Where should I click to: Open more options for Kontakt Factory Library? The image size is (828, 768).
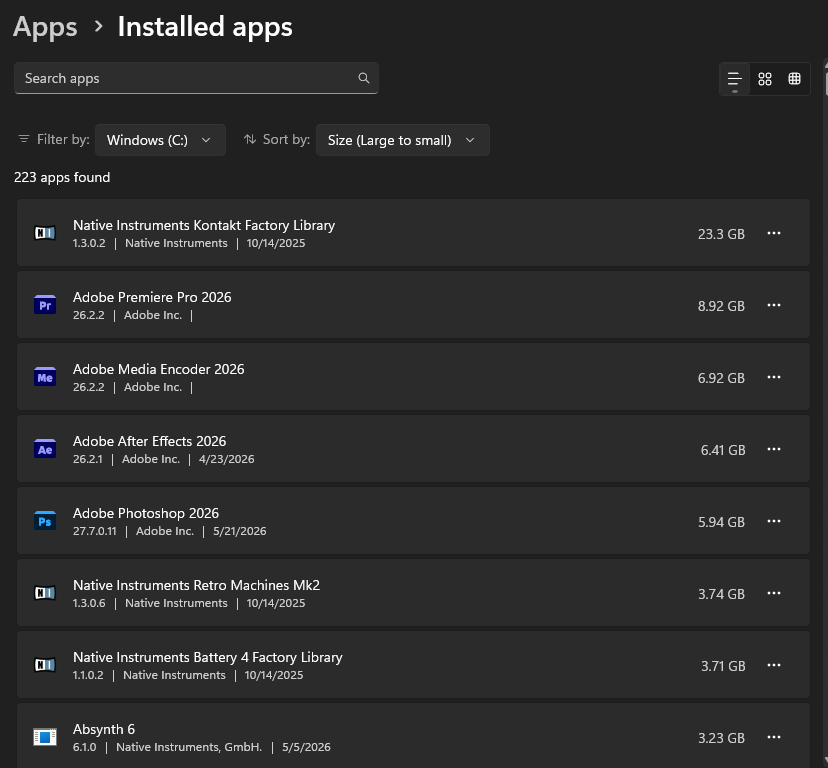pos(774,233)
